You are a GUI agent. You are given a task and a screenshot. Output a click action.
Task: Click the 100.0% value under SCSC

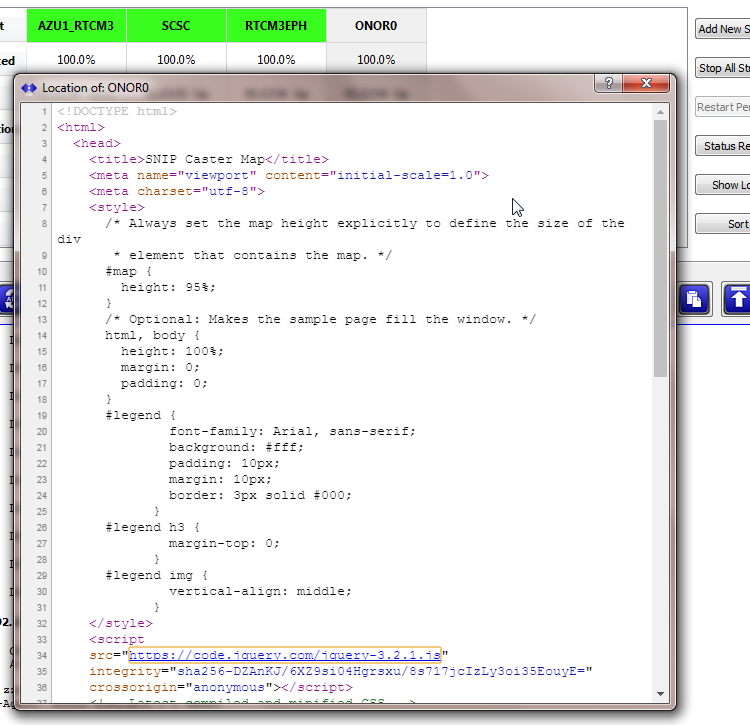pyautogui.click(x=176, y=60)
